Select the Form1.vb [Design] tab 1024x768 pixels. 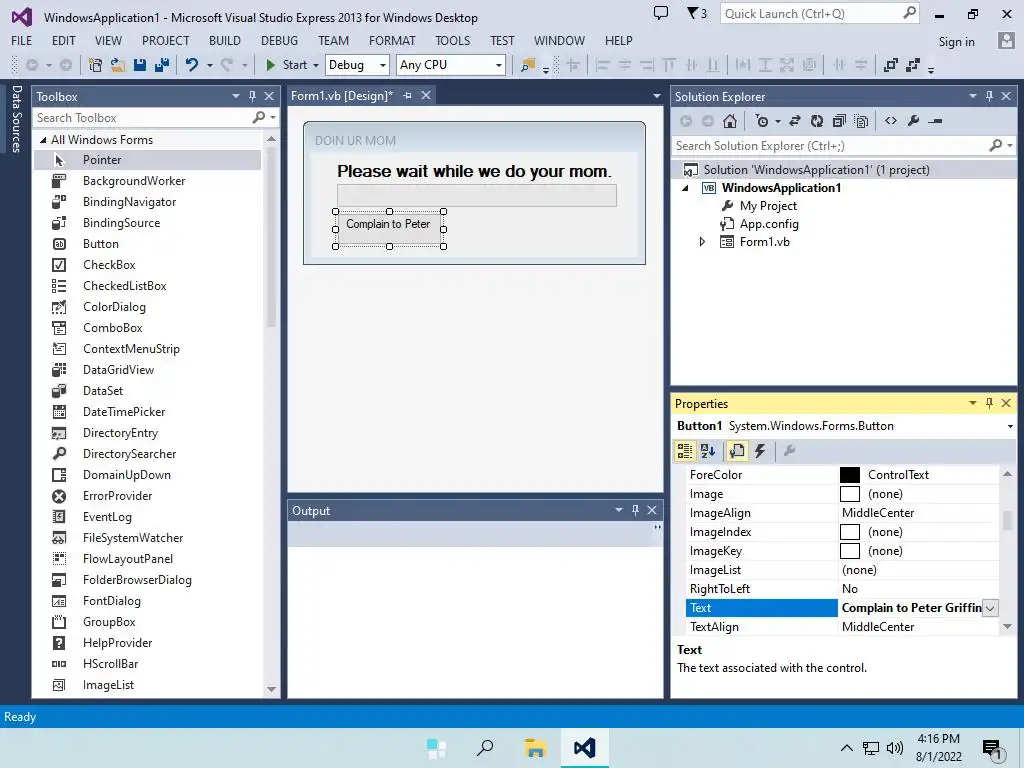(x=342, y=96)
